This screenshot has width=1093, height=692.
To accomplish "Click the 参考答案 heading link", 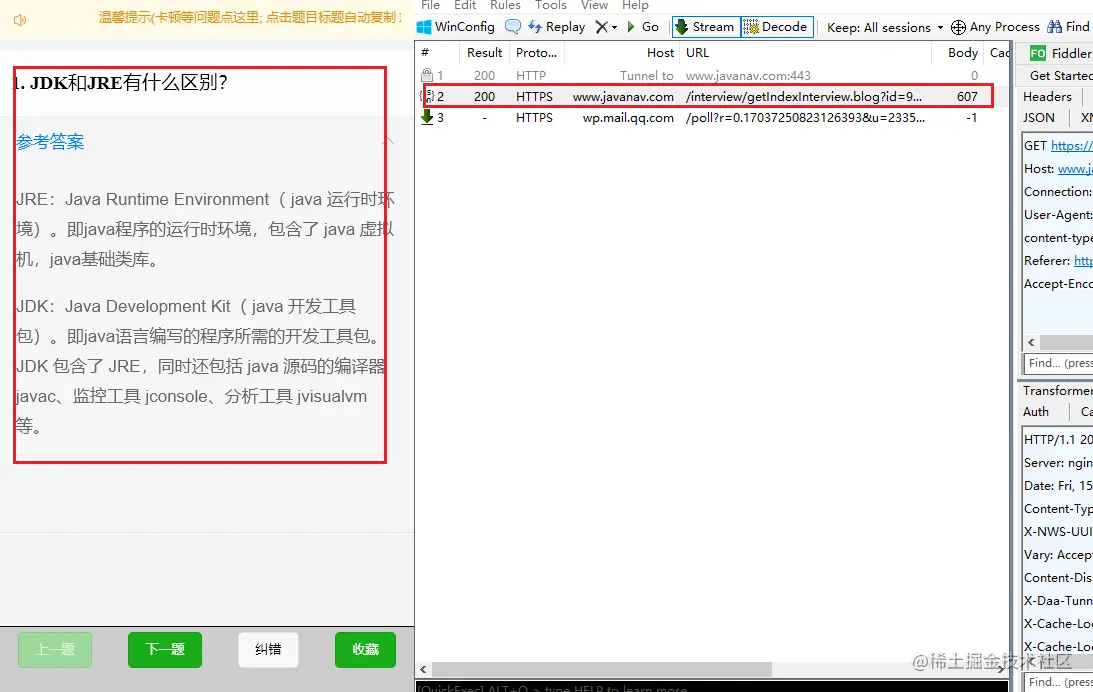I will tap(50, 142).
